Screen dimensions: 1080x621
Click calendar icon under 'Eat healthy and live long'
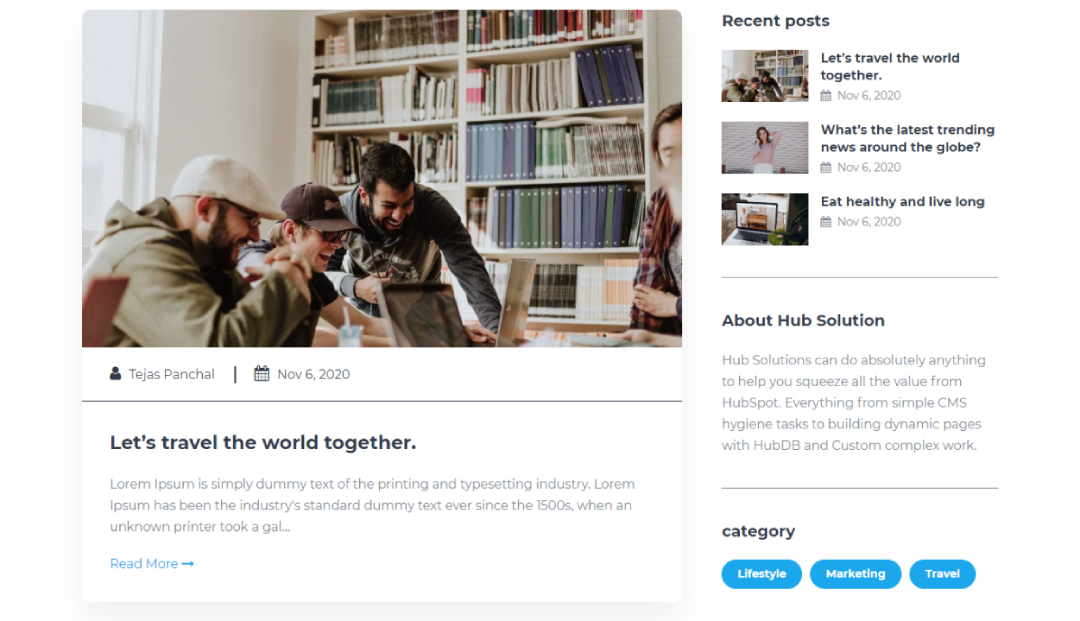pos(826,222)
